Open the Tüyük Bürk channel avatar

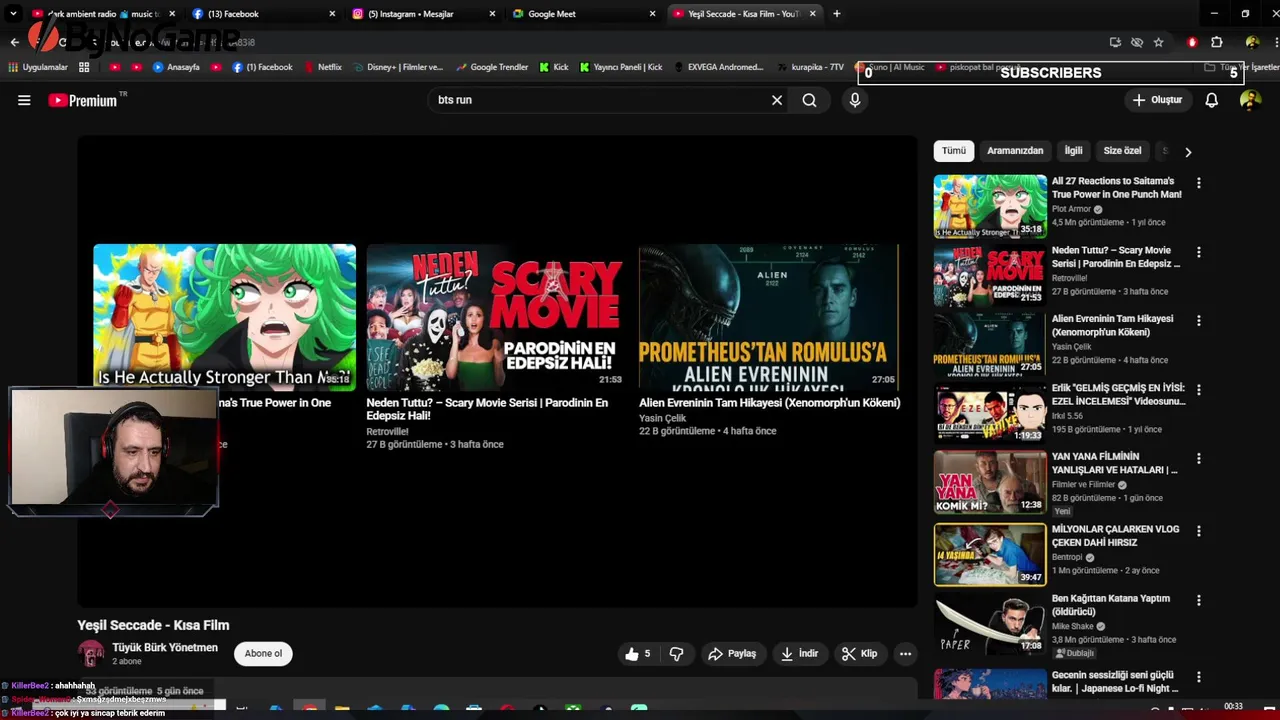point(91,654)
